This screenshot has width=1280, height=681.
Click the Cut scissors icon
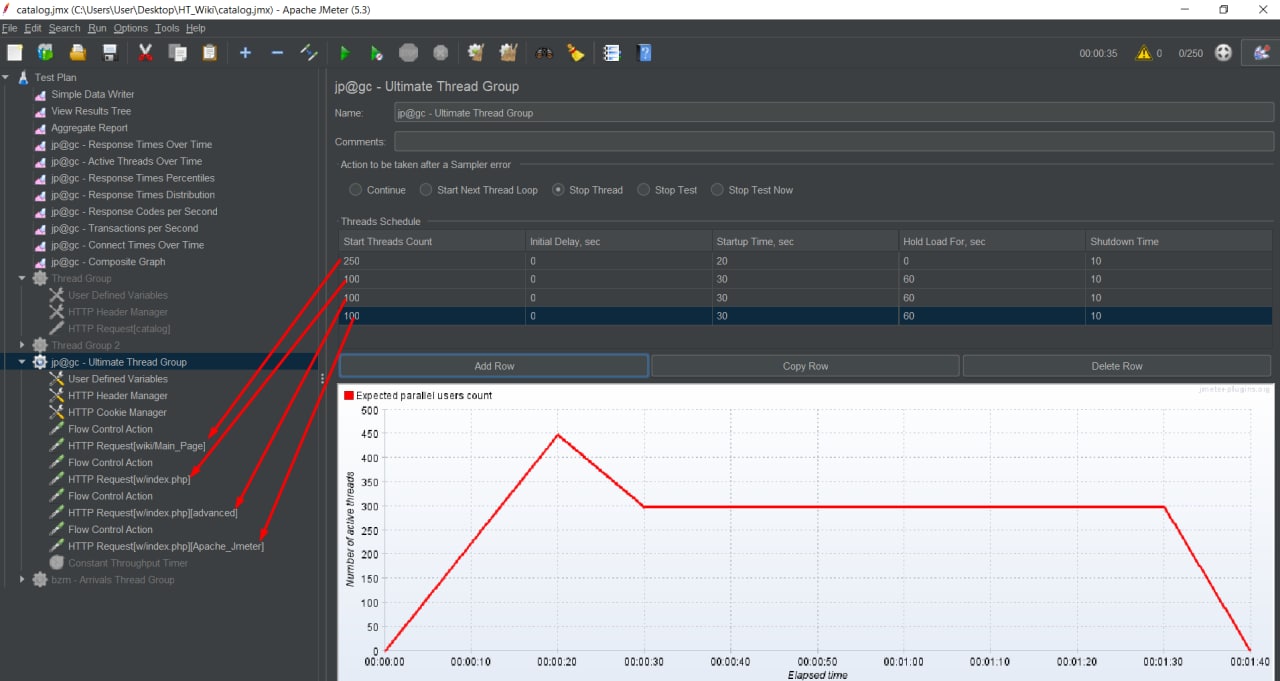(x=145, y=52)
